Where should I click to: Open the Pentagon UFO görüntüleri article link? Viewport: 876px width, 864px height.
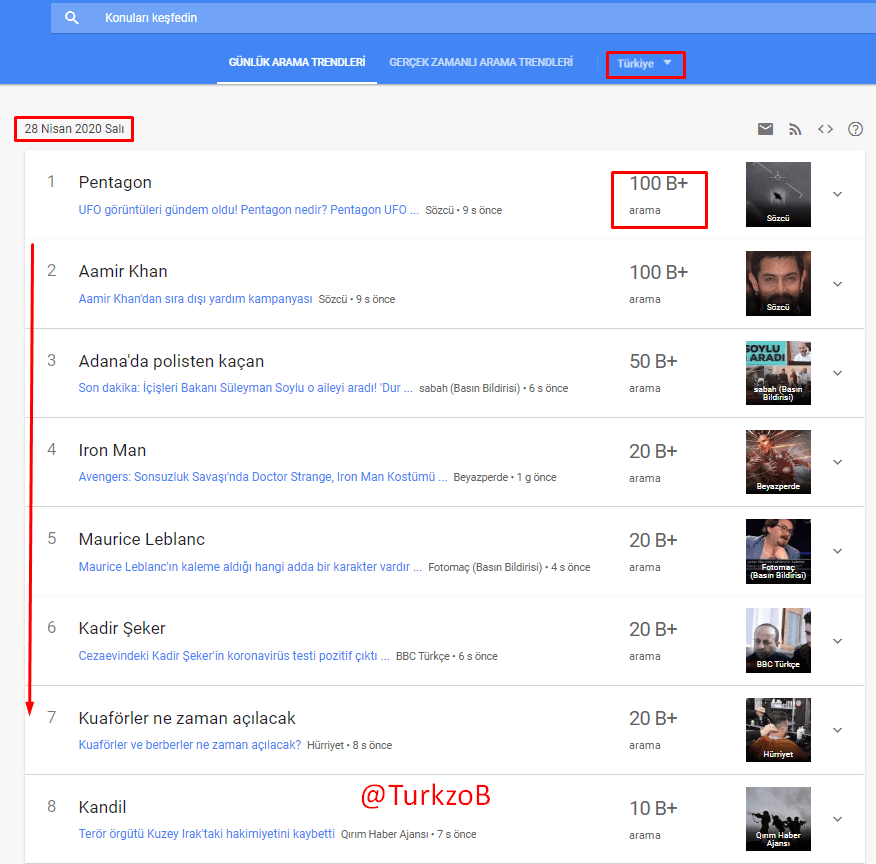pyautogui.click(x=249, y=210)
